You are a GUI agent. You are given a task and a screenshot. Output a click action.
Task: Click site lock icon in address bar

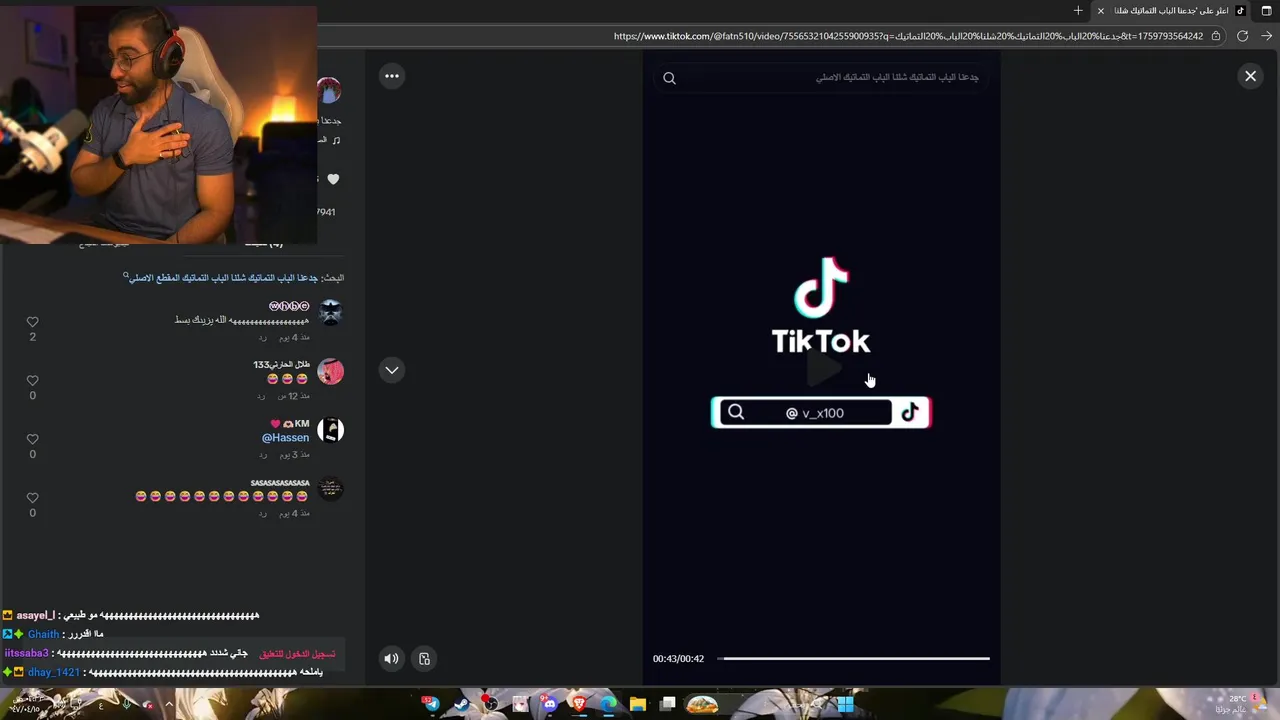click(x=1216, y=36)
